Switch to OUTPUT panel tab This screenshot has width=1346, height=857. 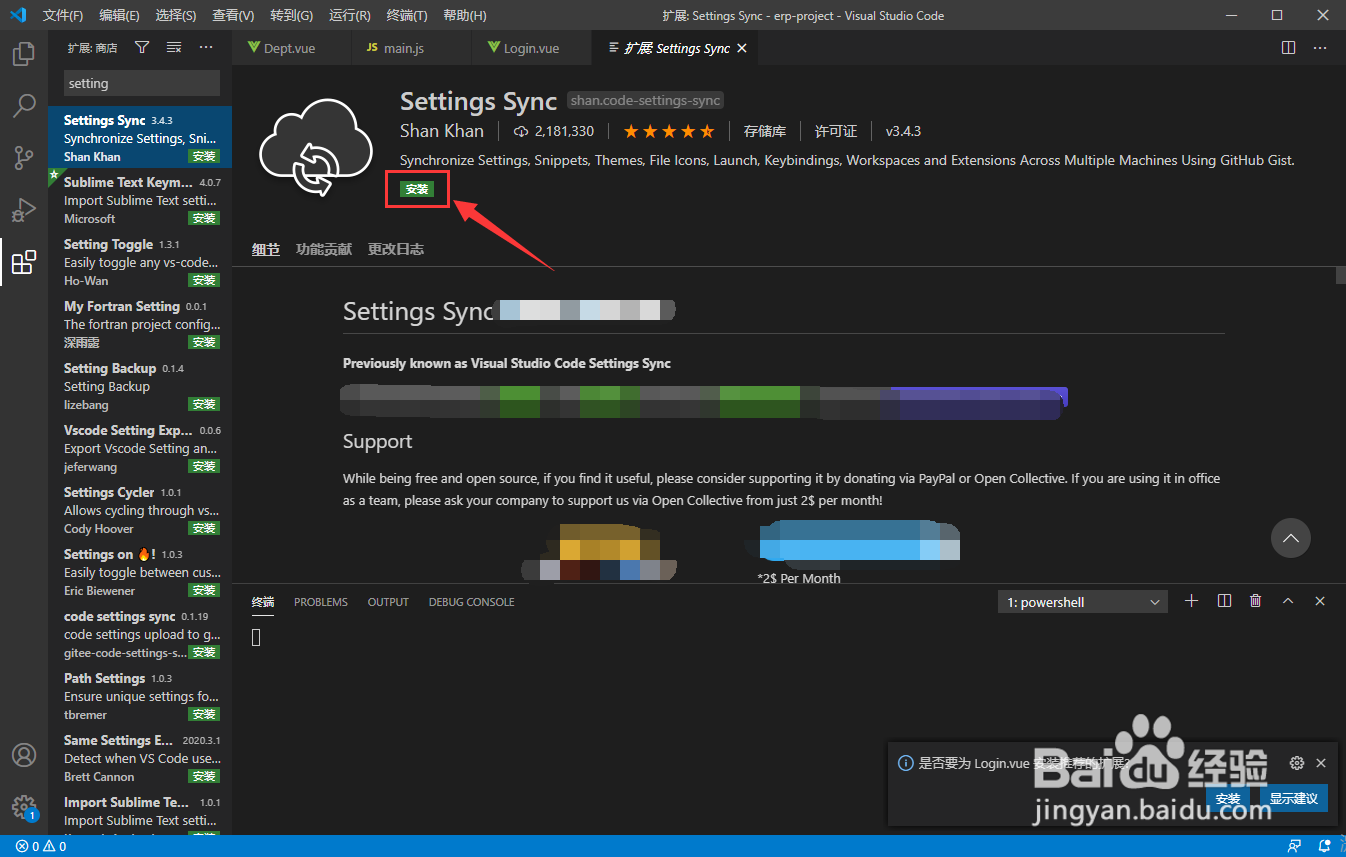388,602
